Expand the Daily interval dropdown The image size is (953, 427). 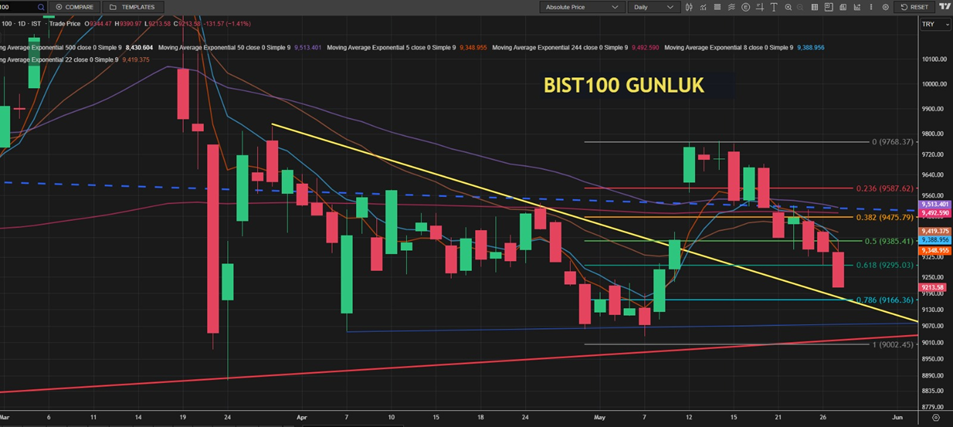point(653,7)
